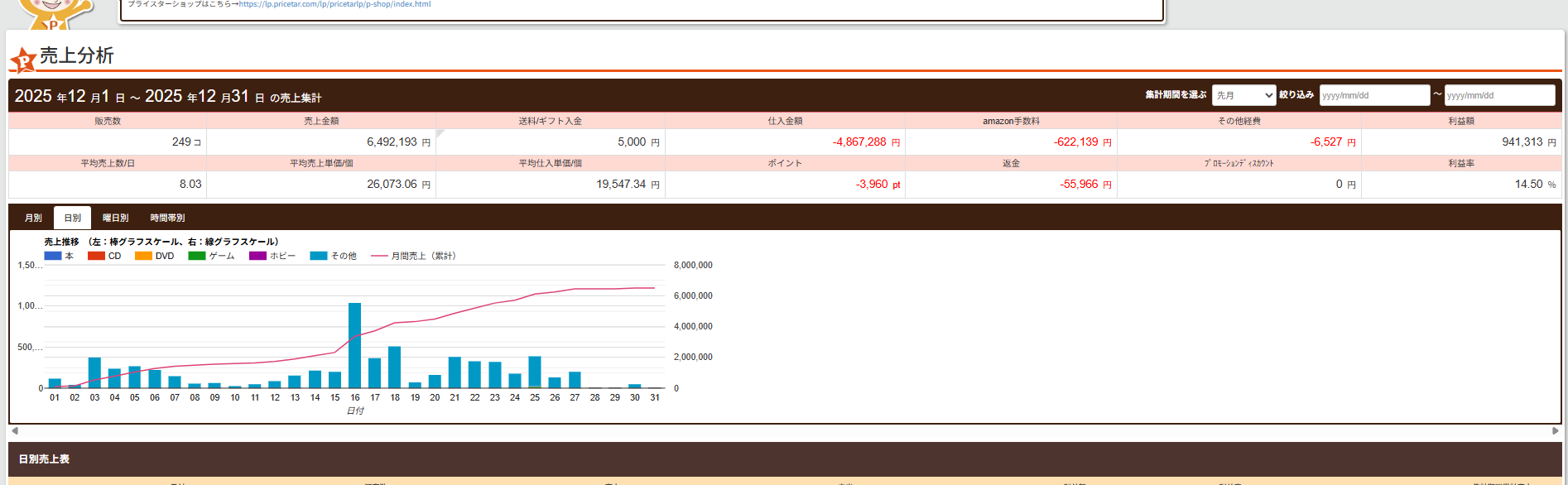Switch to the 月別 tab
This screenshot has width=1568, height=485.
pyautogui.click(x=33, y=218)
